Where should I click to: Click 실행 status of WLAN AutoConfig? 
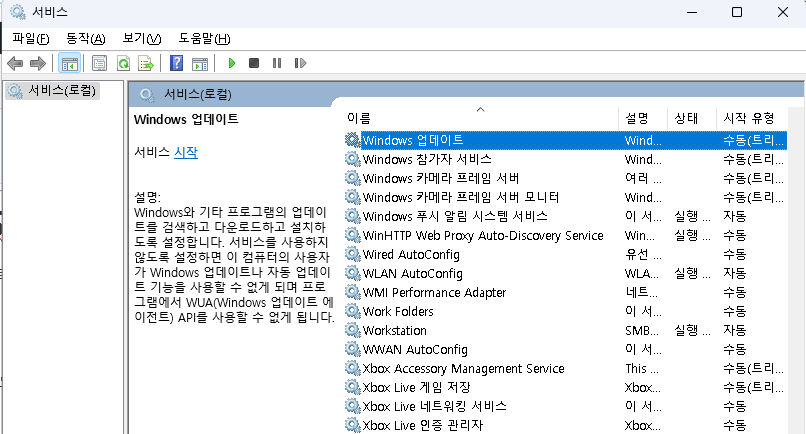click(x=692, y=274)
